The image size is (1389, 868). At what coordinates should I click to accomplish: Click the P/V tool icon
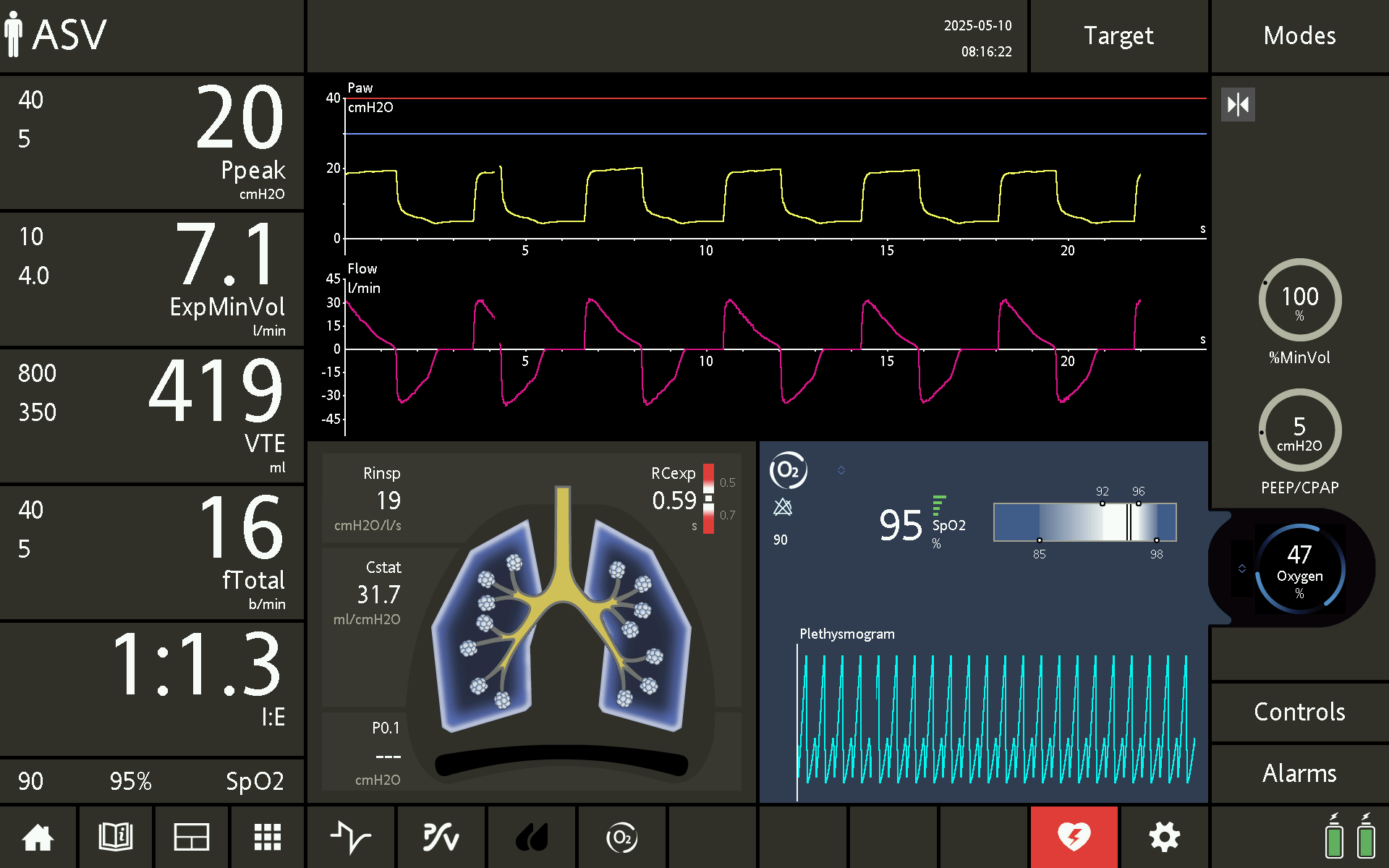441,838
